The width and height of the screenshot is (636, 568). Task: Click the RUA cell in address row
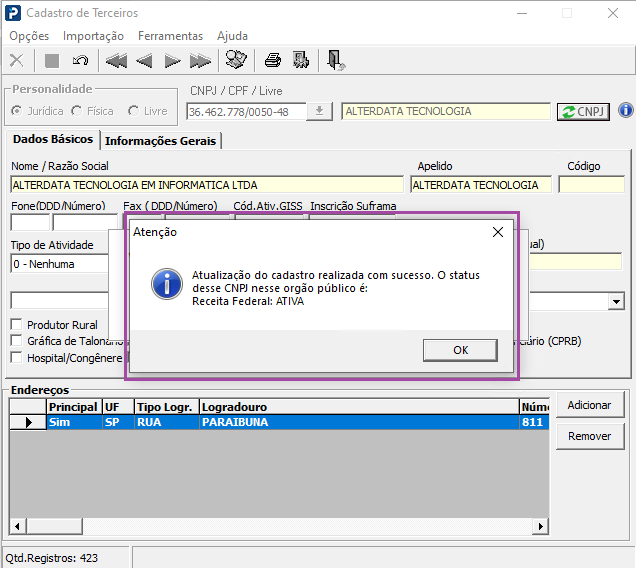point(167,422)
